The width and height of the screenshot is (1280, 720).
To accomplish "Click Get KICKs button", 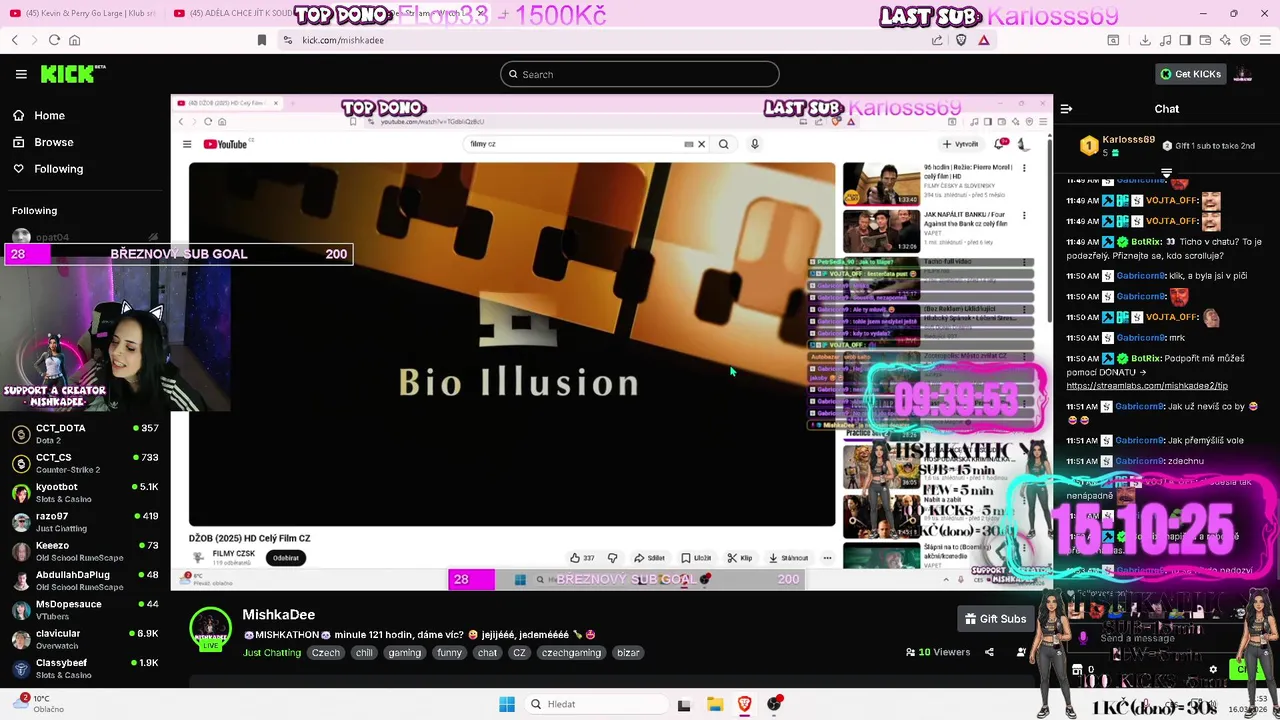I will coord(1190,74).
